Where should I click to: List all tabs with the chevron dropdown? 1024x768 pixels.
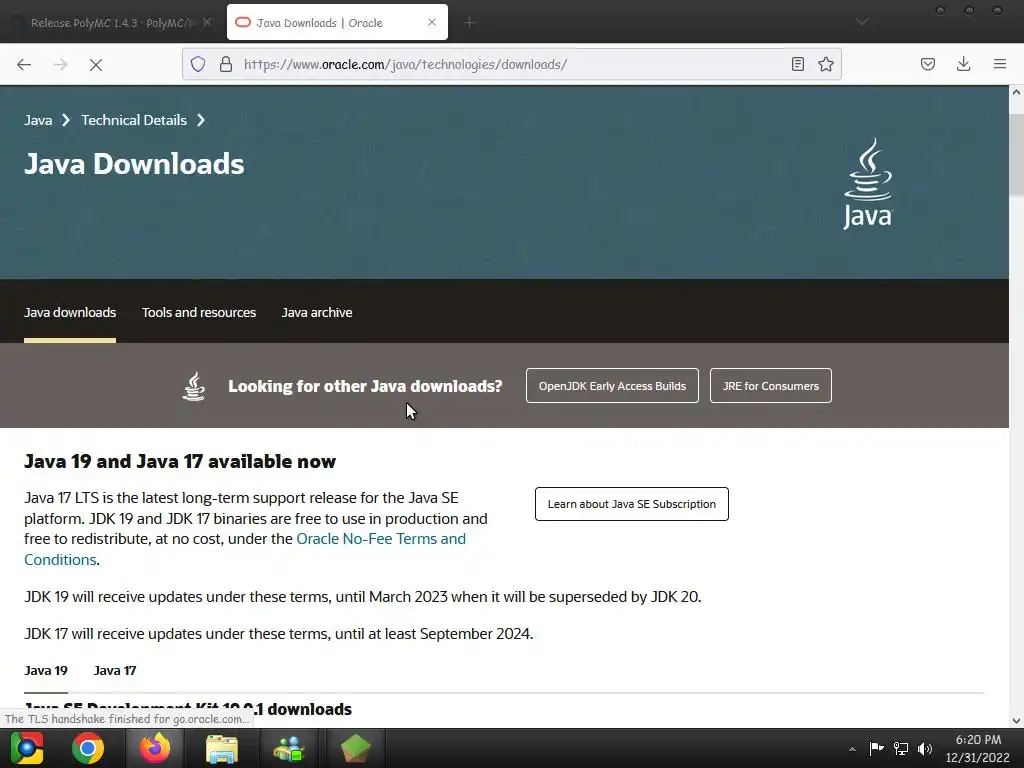(862, 22)
